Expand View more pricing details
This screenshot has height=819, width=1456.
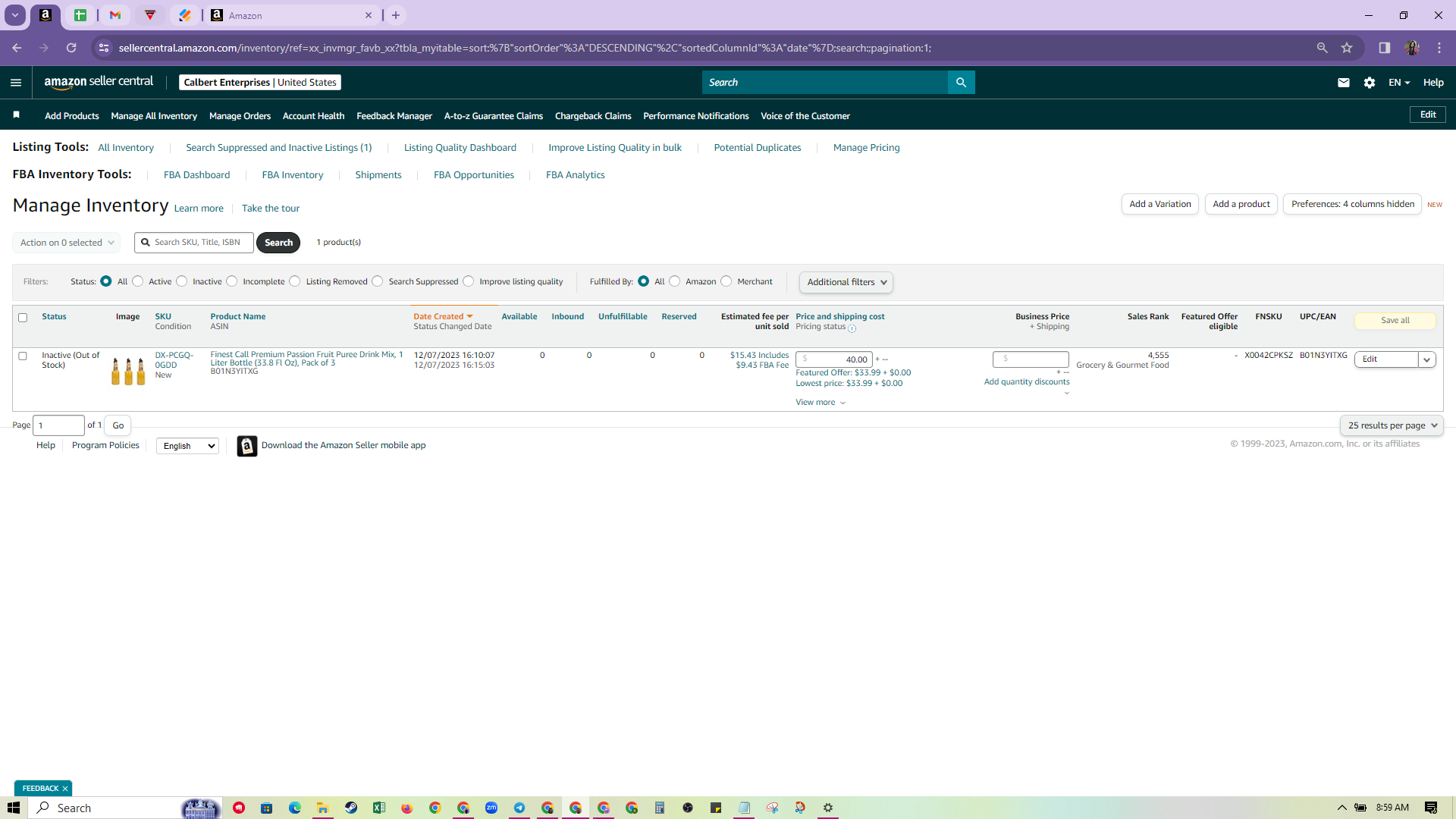click(x=820, y=403)
